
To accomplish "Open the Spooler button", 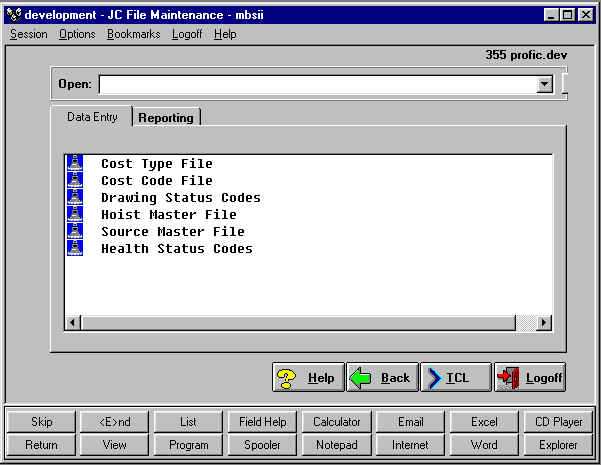I will pos(262,445).
